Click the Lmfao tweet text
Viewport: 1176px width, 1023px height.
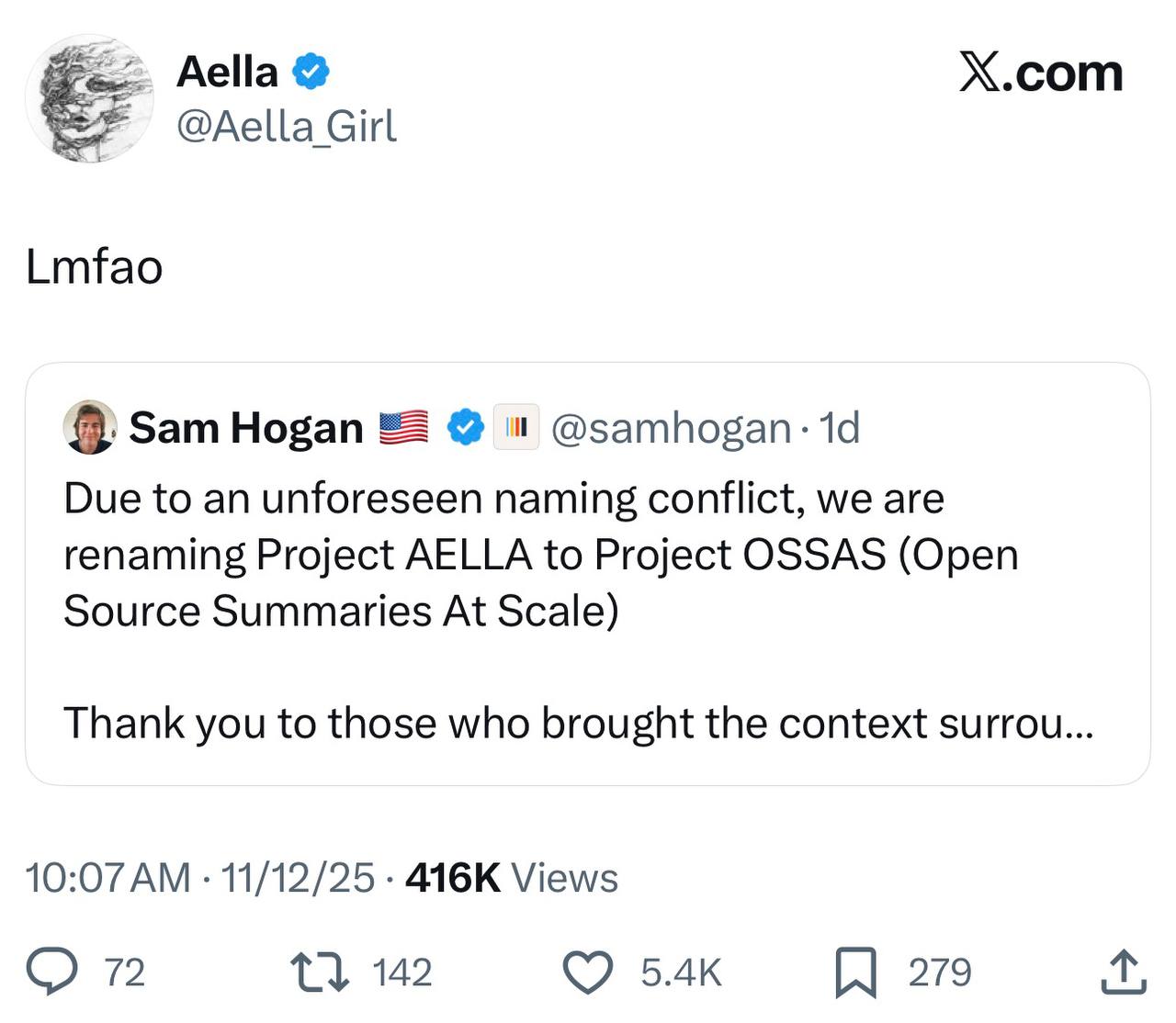coord(95,267)
